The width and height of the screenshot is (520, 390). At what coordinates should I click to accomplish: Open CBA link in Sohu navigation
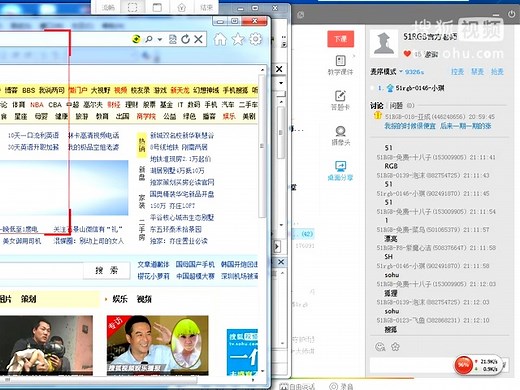click(x=55, y=105)
